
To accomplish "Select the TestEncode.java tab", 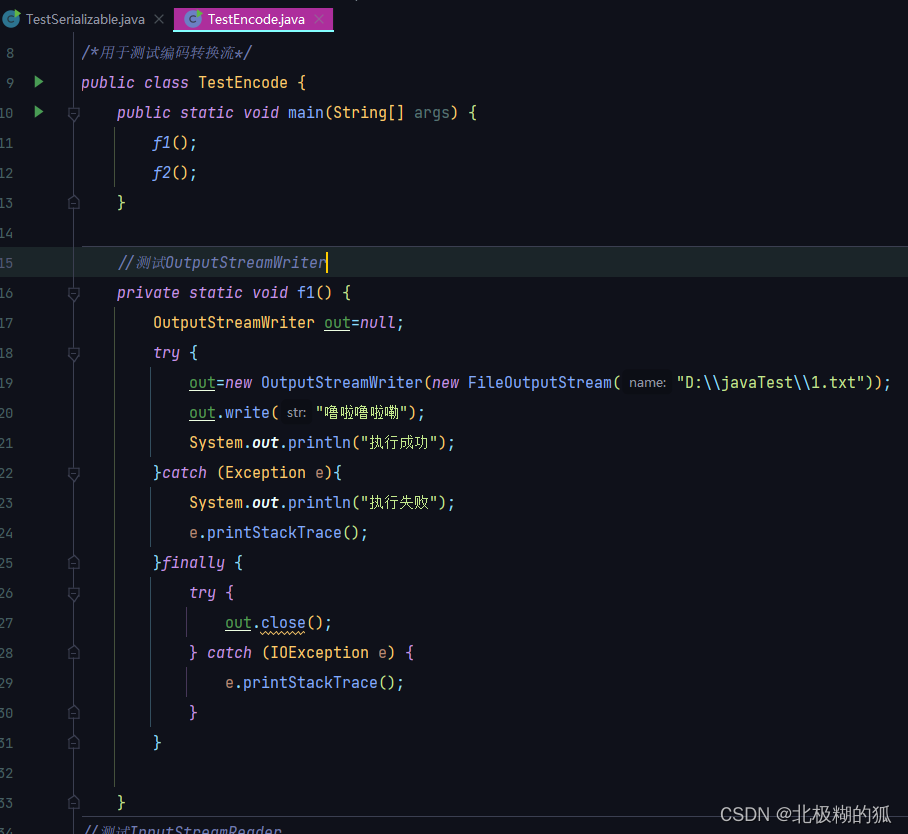I will [255, 19].
